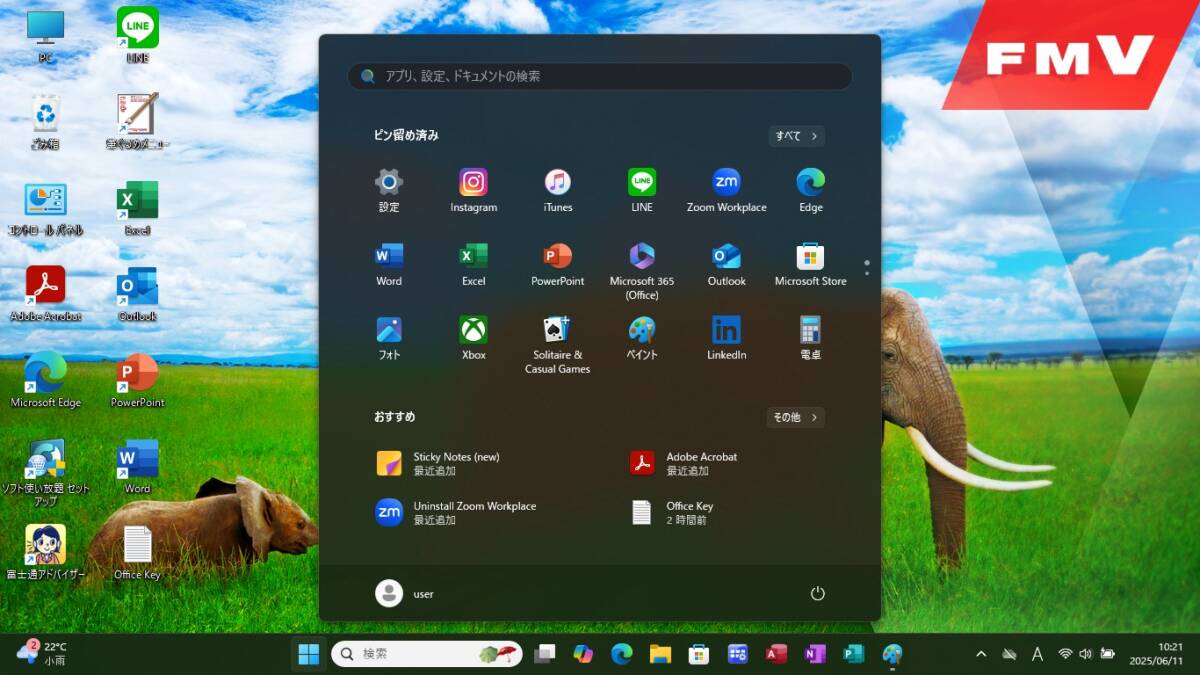
Task: Open Microsoft Store from pinned apps
Action: [x=811, y=264]
